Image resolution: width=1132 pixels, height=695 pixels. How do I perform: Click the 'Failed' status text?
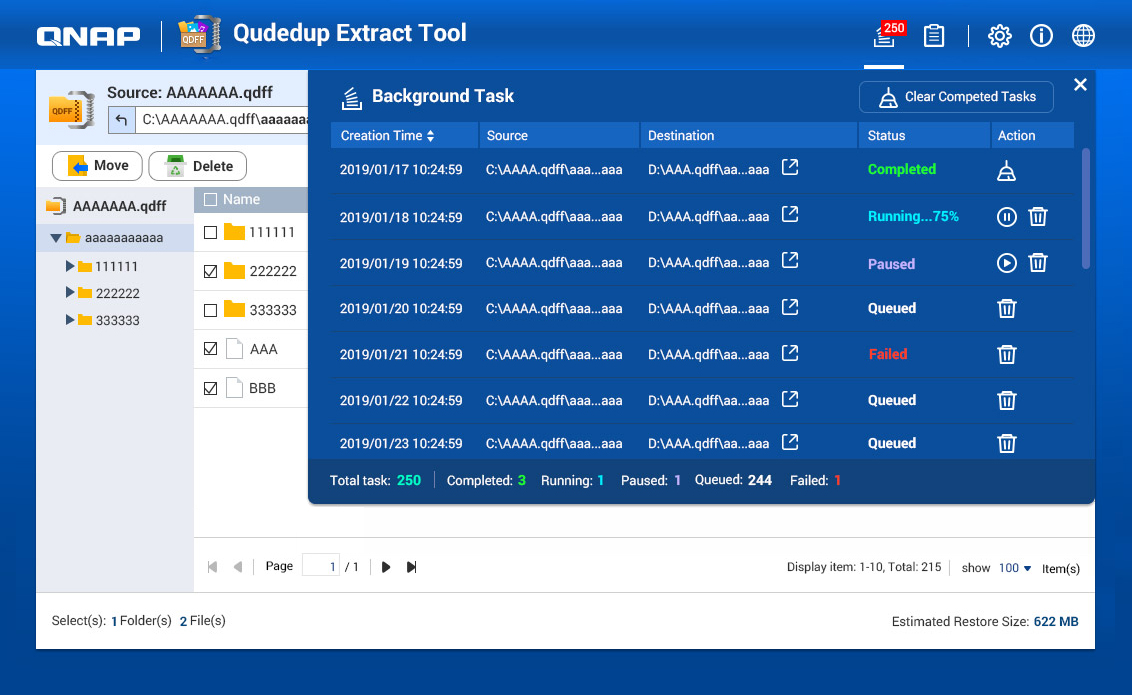click(888, 354)
